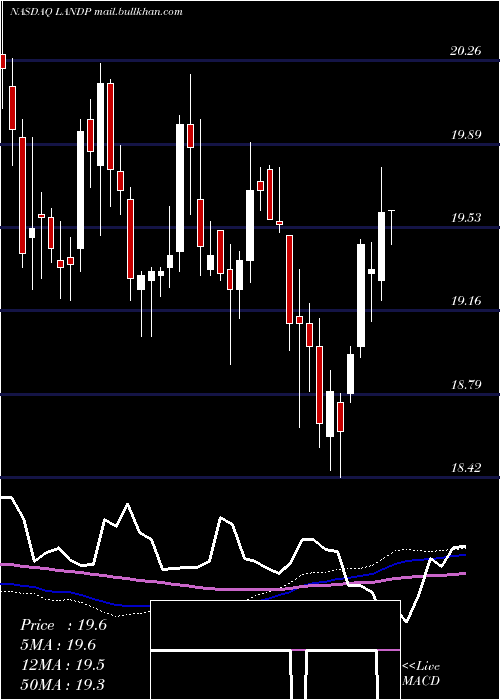
Task: Click the 50MA : 19.3 readout
Action: click(62, 684)
